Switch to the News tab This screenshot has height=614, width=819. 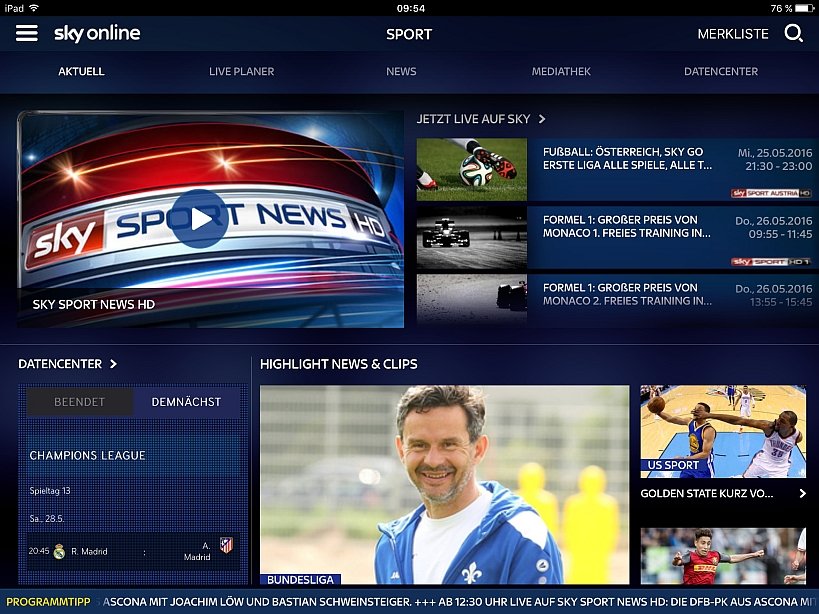click(x=401, y=72)
